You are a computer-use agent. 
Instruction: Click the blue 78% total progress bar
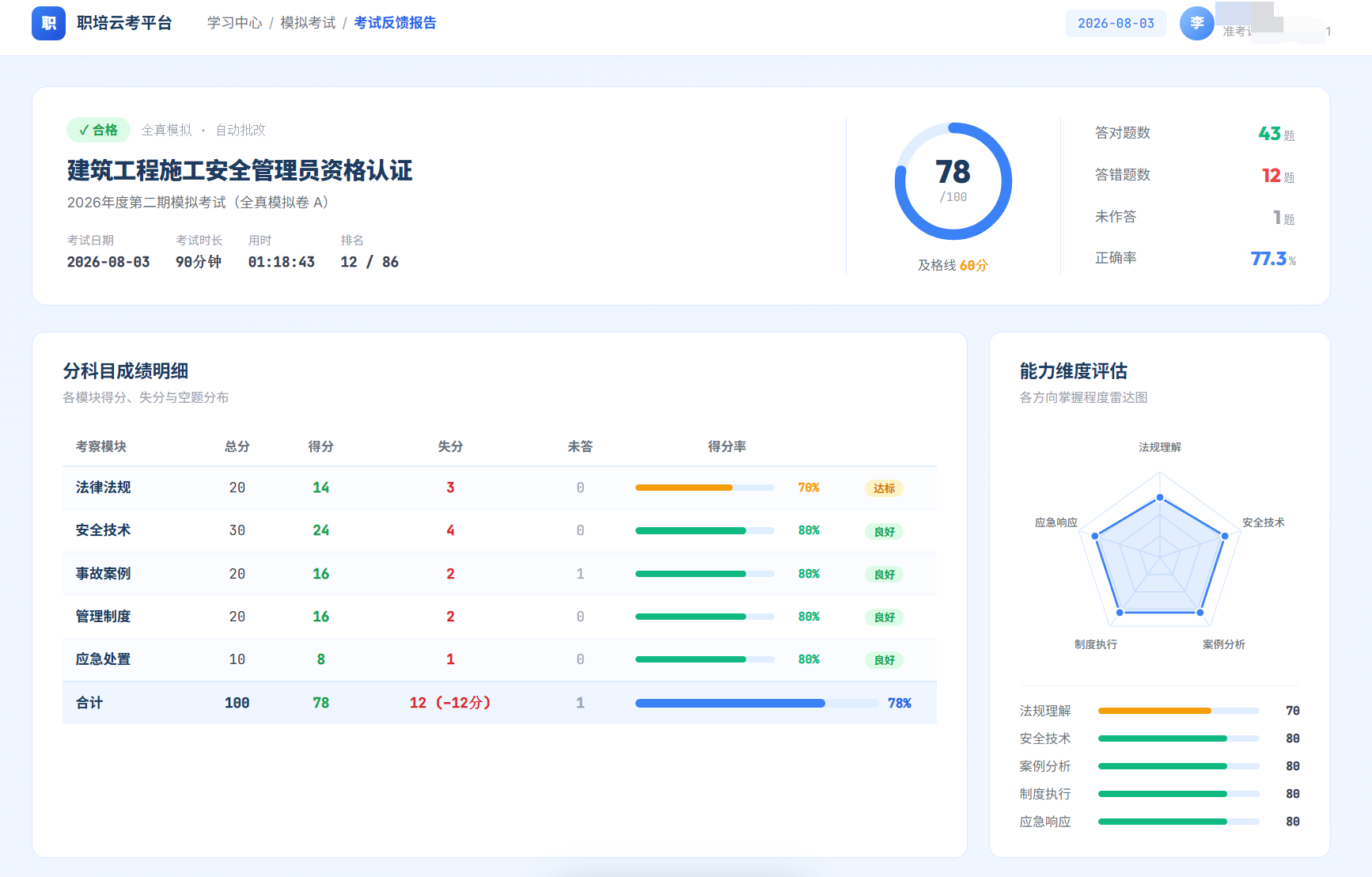point(756,703)
